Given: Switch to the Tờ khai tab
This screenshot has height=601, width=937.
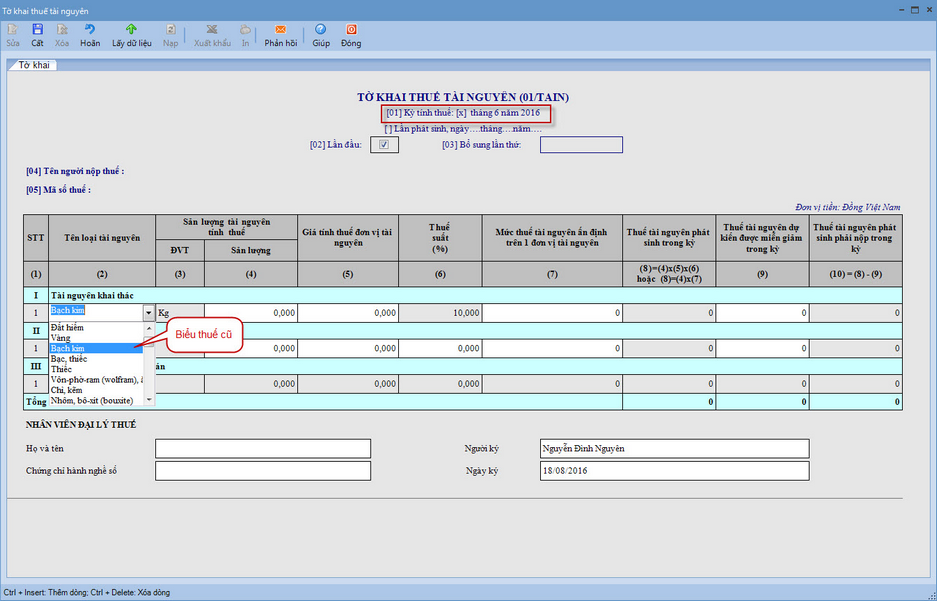Looking at the screenshot, I should (33, 65).
